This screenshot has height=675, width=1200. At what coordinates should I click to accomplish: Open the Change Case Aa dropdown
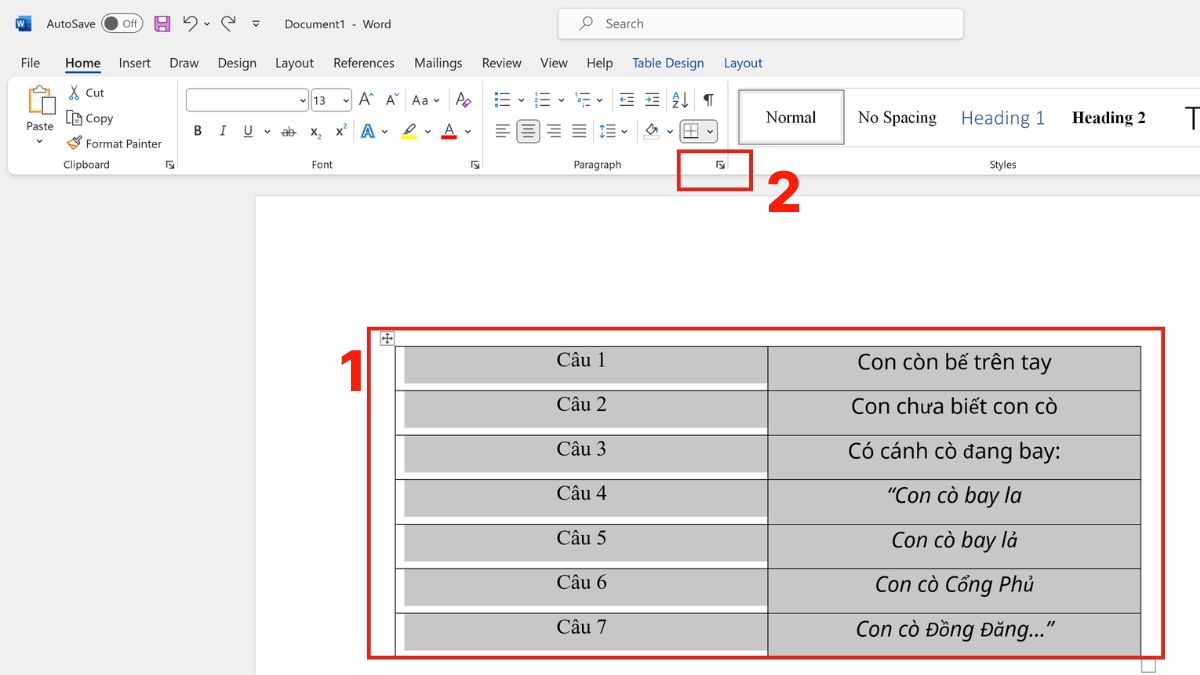pos(426,100)
